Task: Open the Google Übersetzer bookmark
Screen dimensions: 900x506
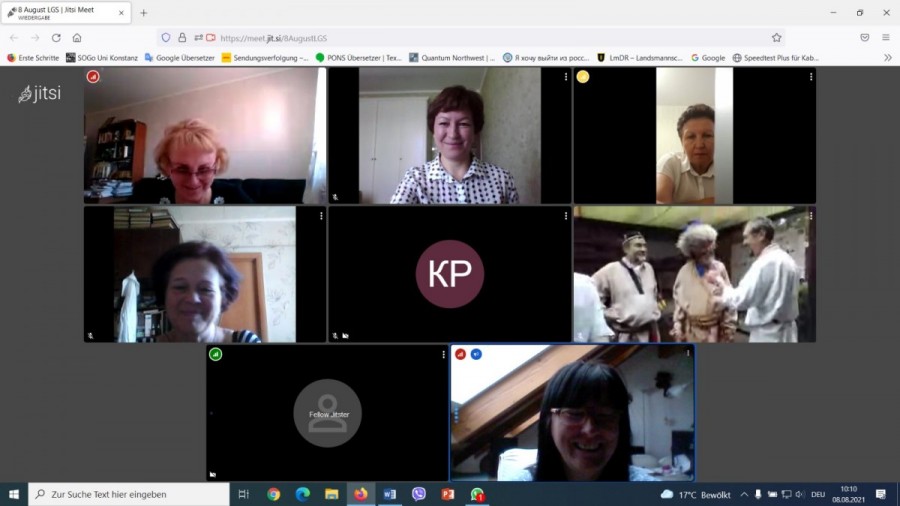Action: click(182, 58)
